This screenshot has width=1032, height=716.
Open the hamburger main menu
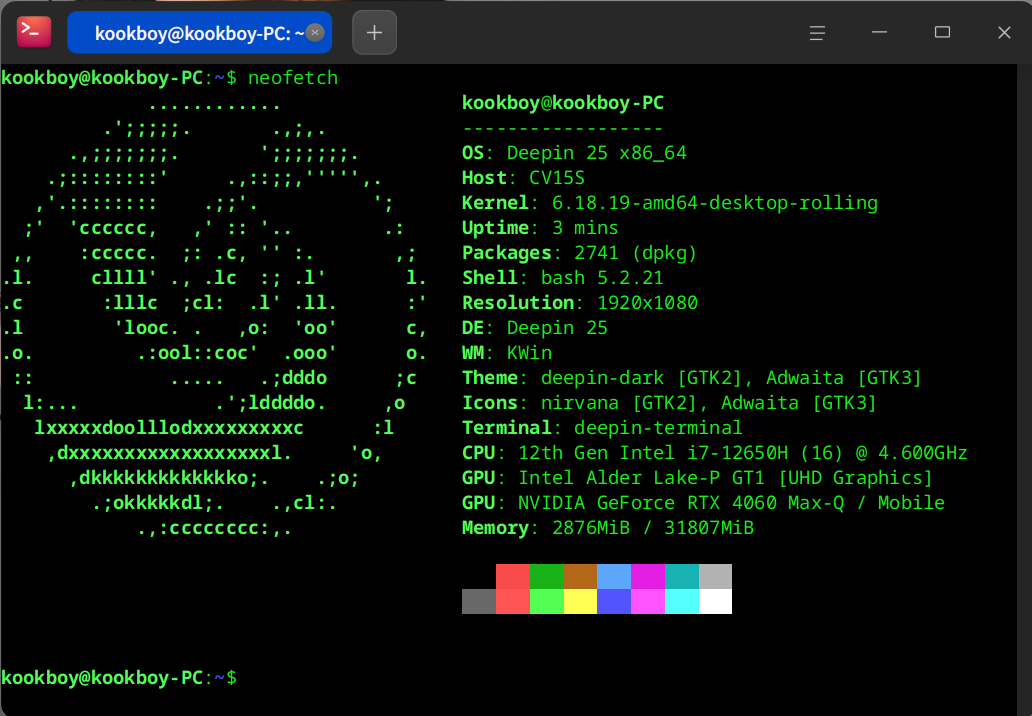click(x=816, y=33)
